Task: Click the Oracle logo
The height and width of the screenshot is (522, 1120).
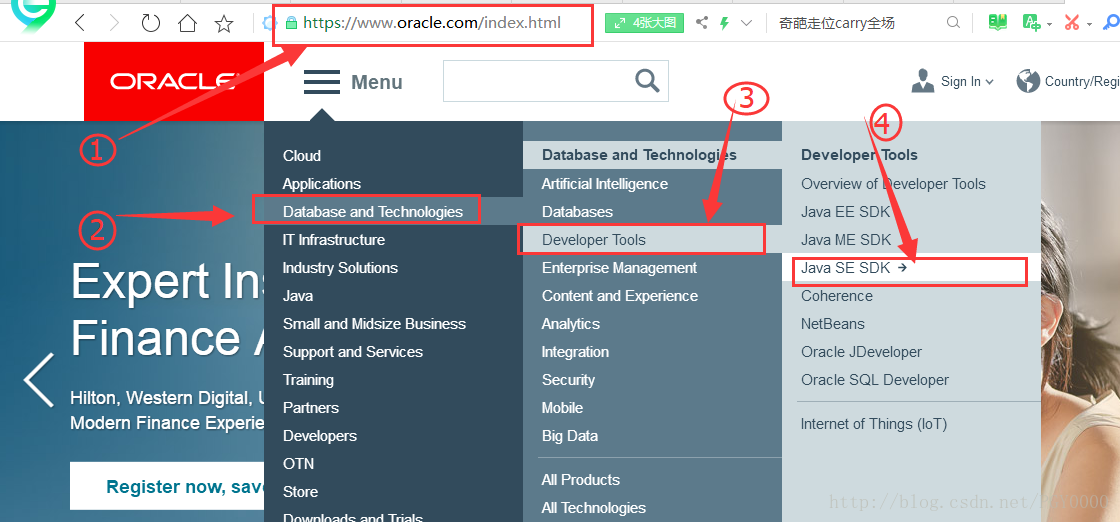Action: (x=174, y=81)
